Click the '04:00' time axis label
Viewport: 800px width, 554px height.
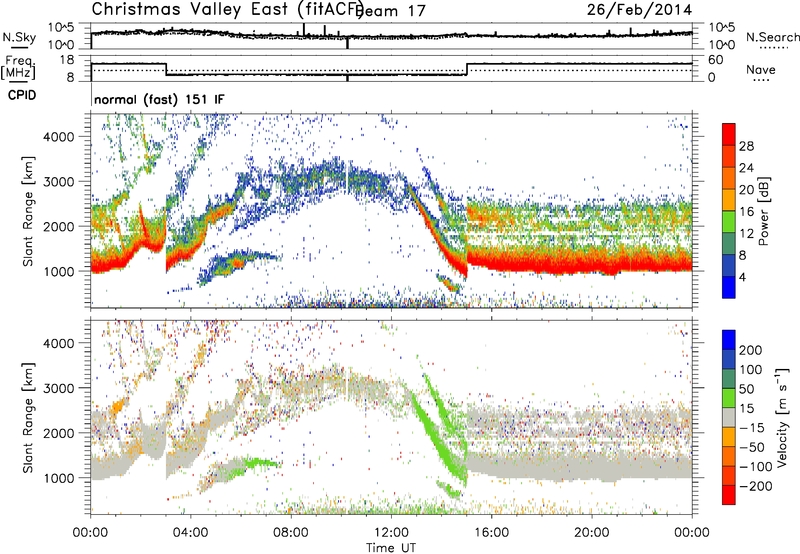190,533
